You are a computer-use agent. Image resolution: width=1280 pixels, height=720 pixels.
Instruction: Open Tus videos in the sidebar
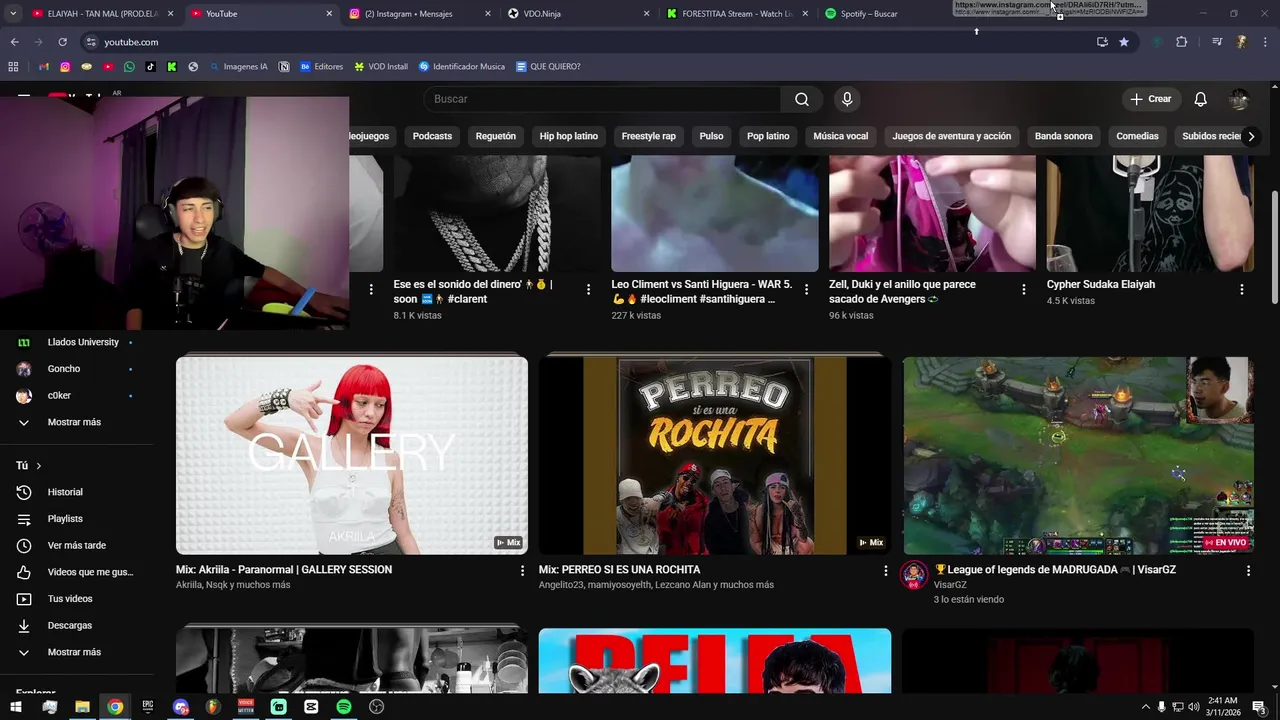pyautogui.click(x=70, y=599)
